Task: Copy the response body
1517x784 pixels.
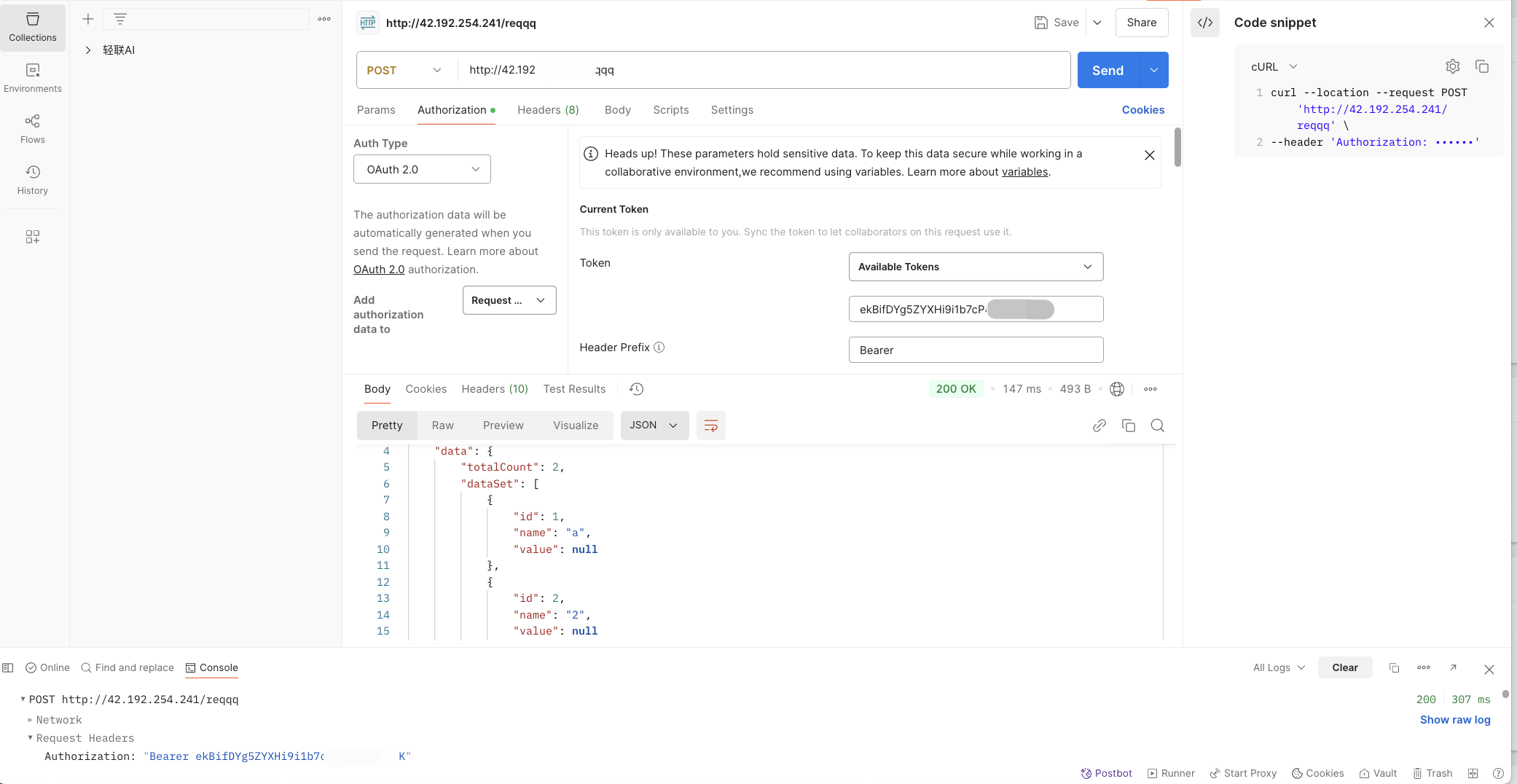Action: click(1129, 426)
